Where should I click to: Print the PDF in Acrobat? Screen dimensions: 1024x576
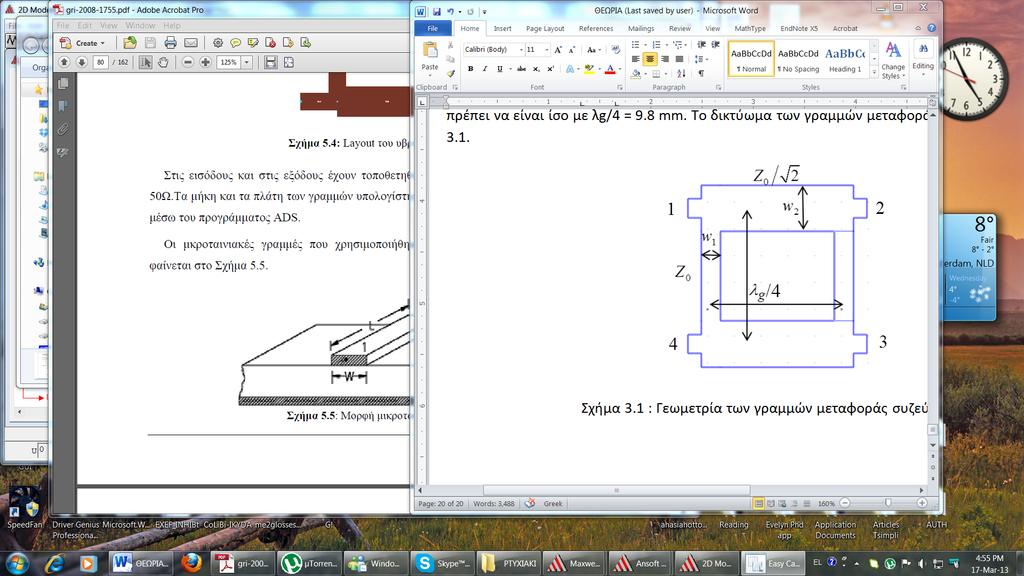[x=170, y=42]
